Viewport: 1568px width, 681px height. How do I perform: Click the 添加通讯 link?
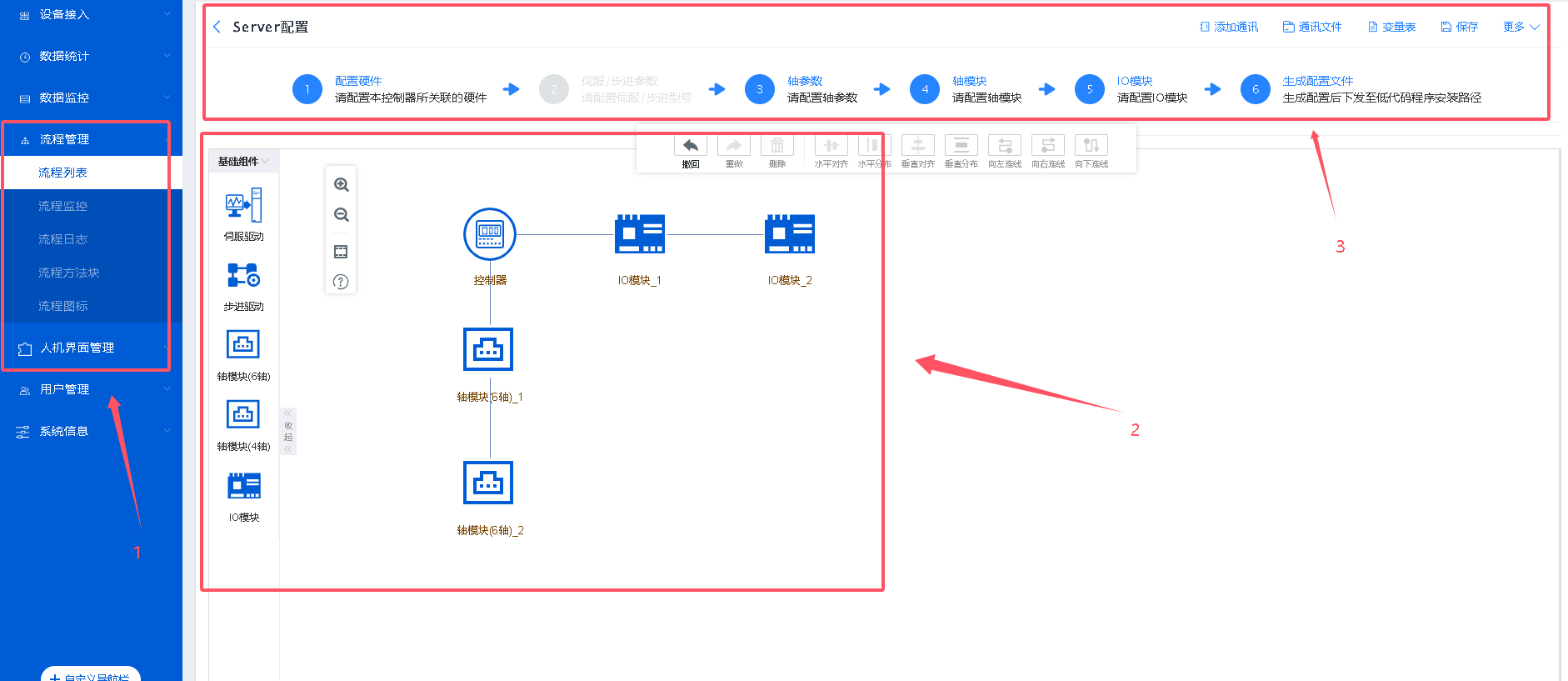coord(1229,27)
